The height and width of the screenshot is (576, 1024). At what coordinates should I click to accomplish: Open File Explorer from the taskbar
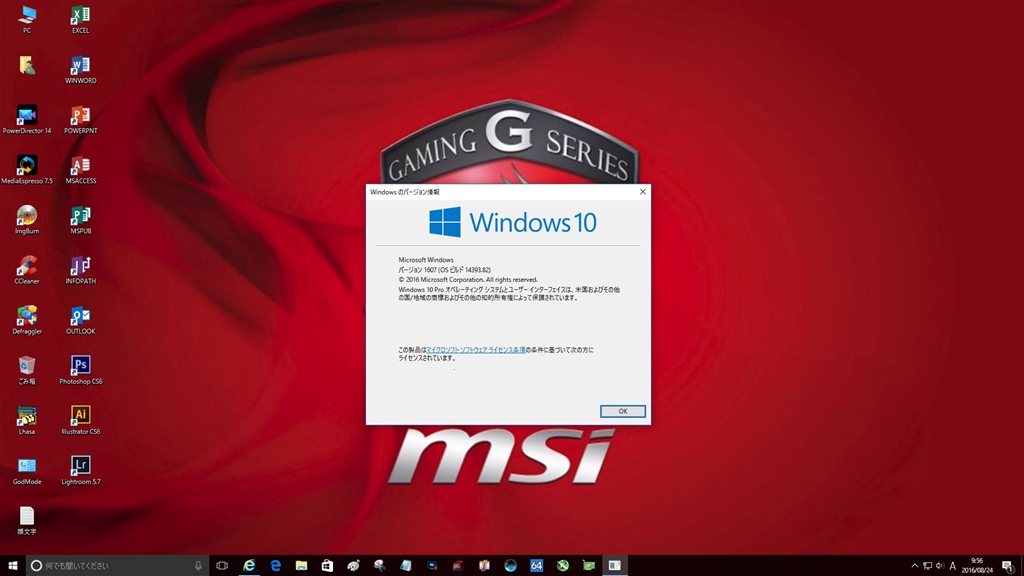pos(301,566)
